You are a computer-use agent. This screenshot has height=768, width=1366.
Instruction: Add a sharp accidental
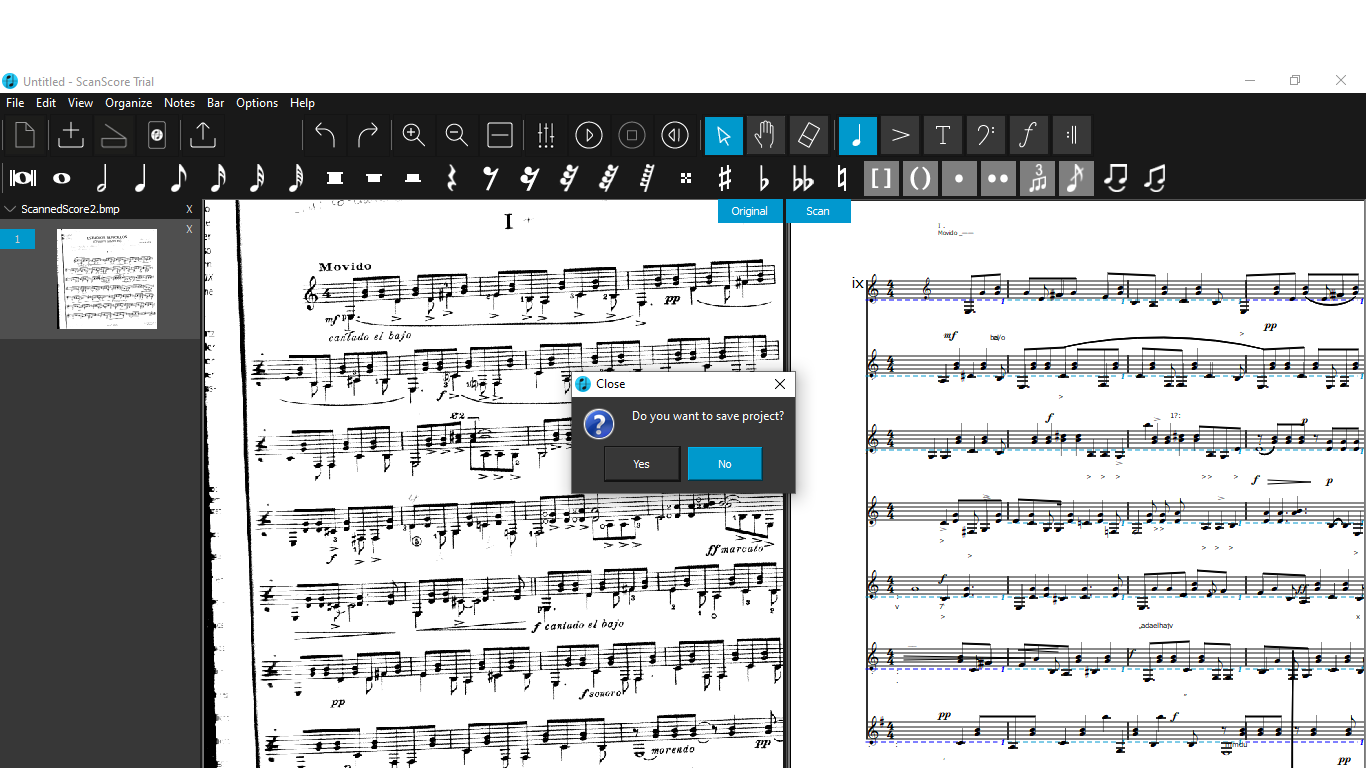click(x=725, y=178)
